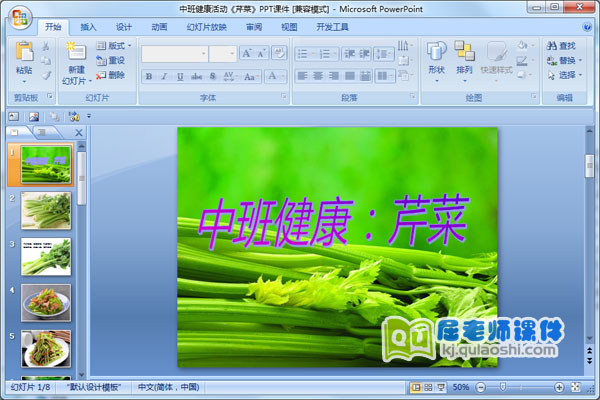Open the Character Spacing dropdown
Viewport: 600px width, 400px height.
click(x=230, y=77)
